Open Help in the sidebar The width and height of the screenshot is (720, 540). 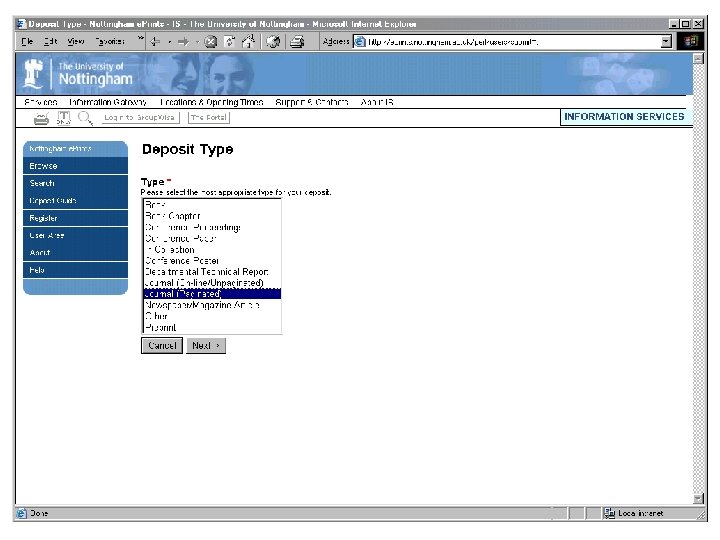75,270
